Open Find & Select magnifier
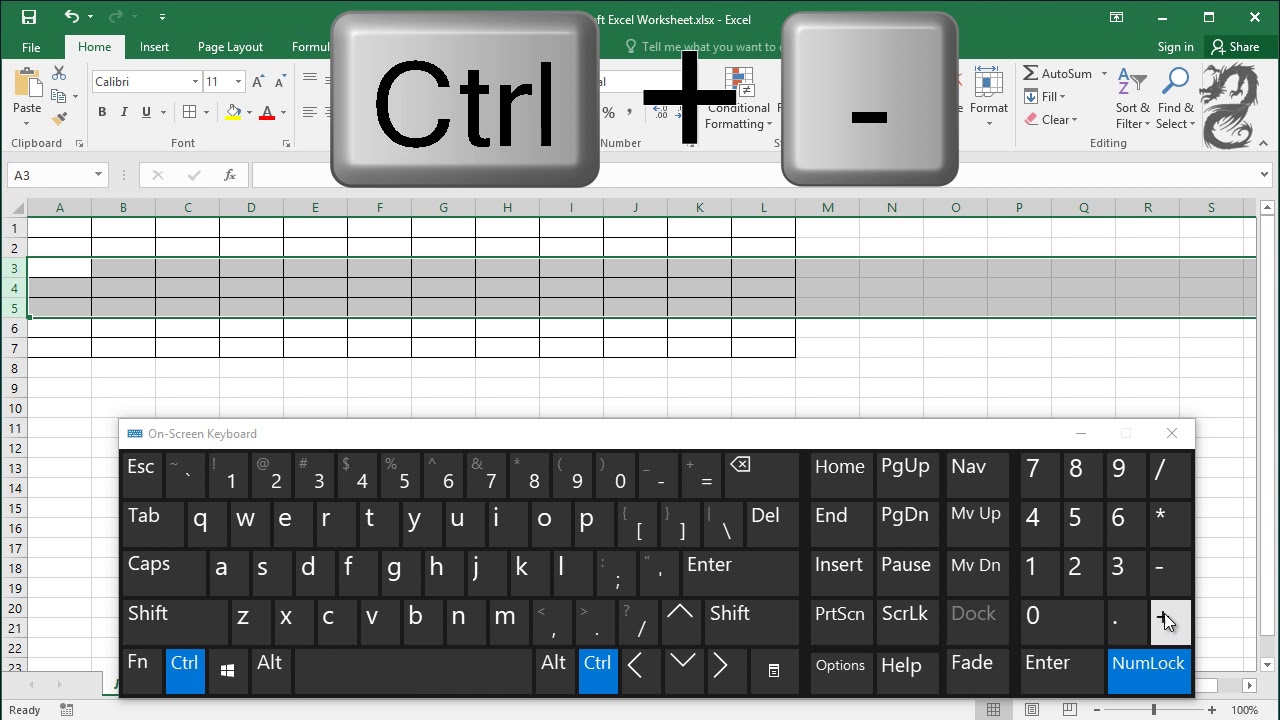Image resolution: width=1280 pixels, height=720 pixels. click(1174, 82)
